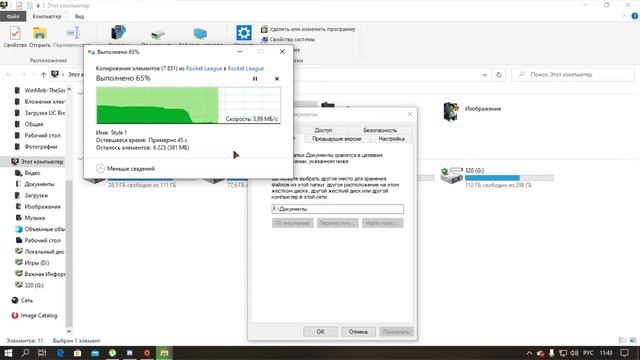Select Фотографии in the quick access list
640x360 pixels.
[36, 147]
